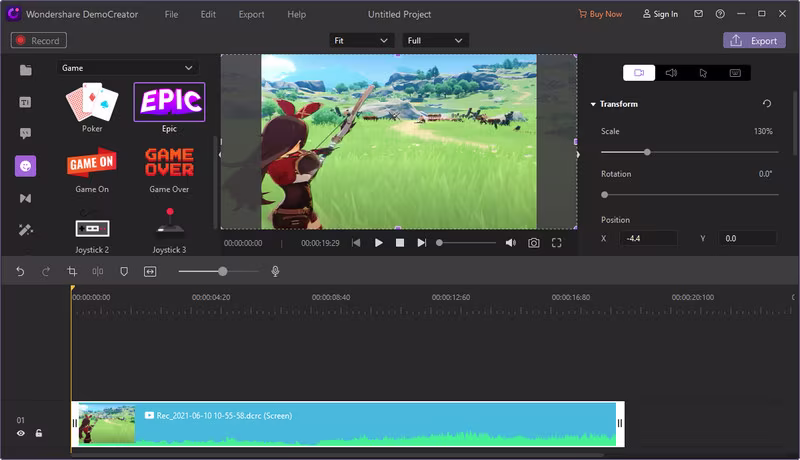
Task: Click the Buy Now link
Action: coord(600,14)
